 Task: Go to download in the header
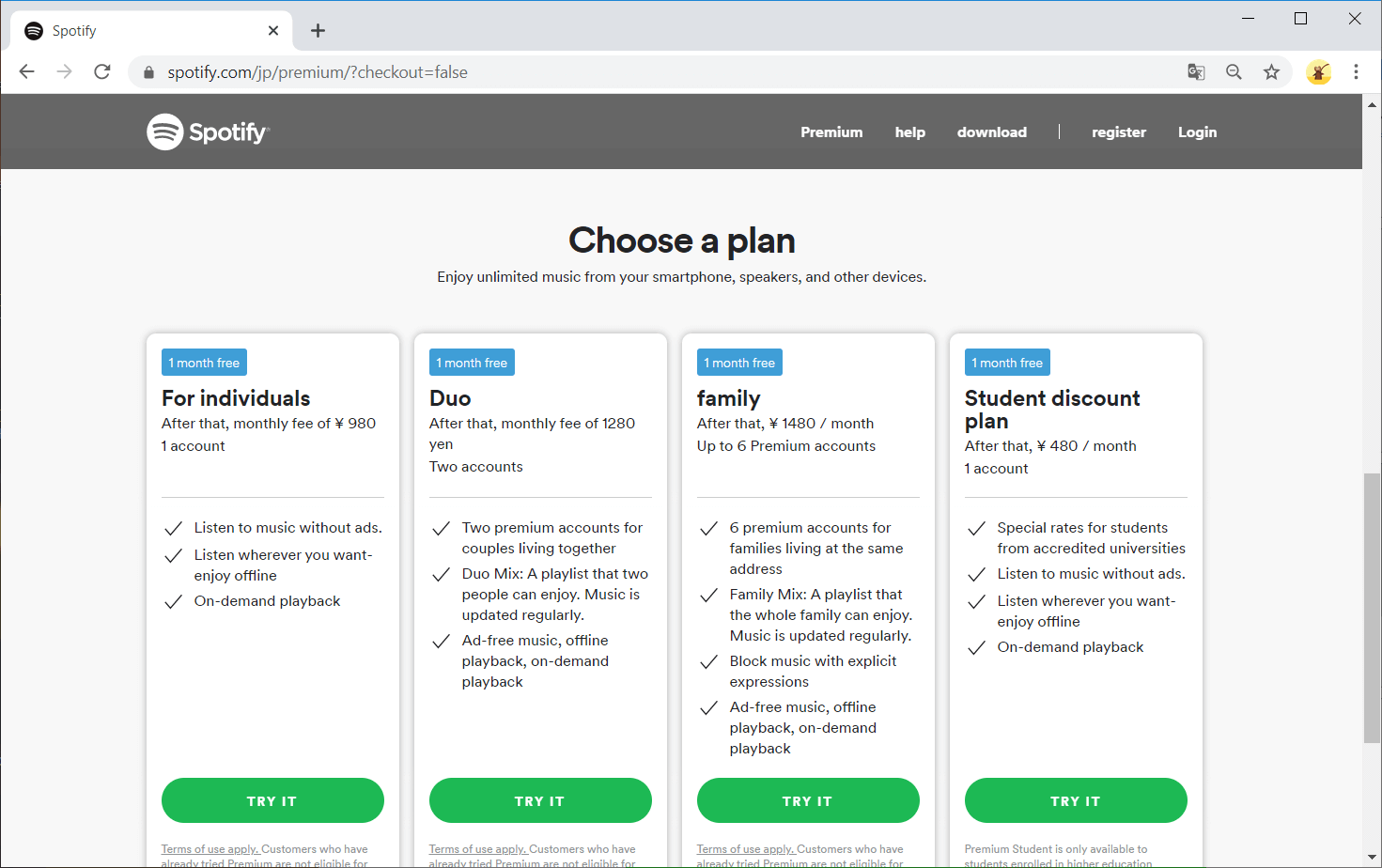click(x=991, y=132)
